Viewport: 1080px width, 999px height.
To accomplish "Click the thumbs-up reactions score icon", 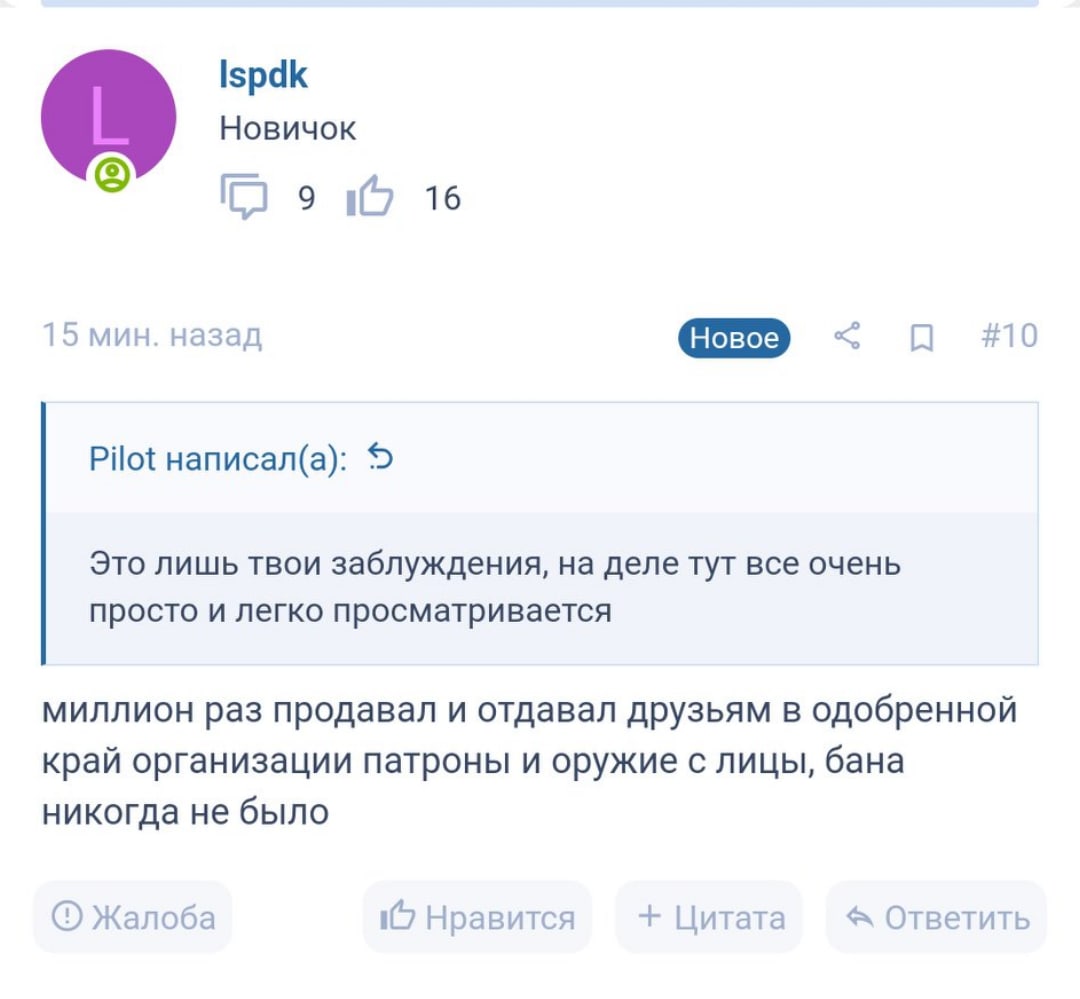I will 369,197.
